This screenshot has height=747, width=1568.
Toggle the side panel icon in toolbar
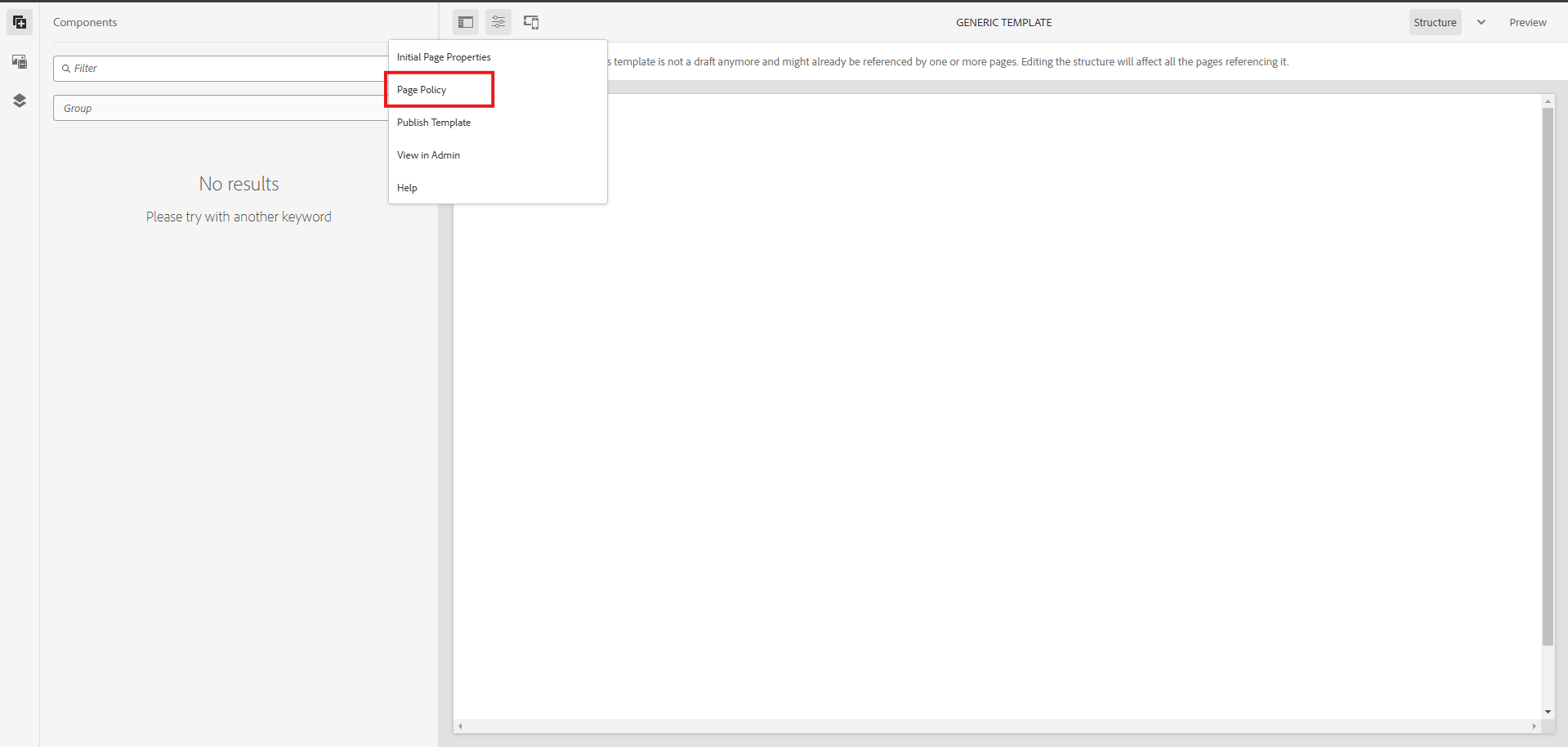[x=466, y=22]
